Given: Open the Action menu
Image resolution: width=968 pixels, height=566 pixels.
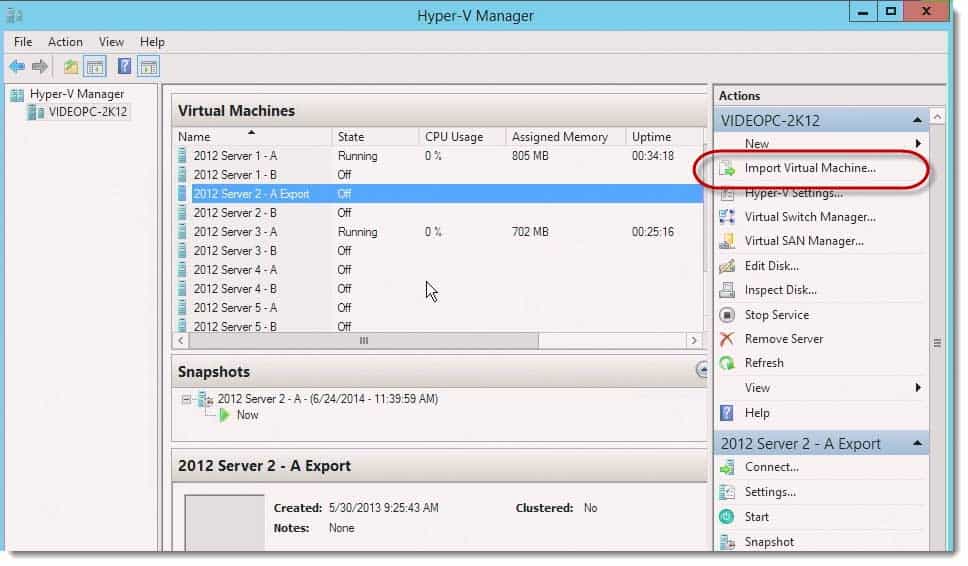Looking at the screenshot, I should (65, 42).
